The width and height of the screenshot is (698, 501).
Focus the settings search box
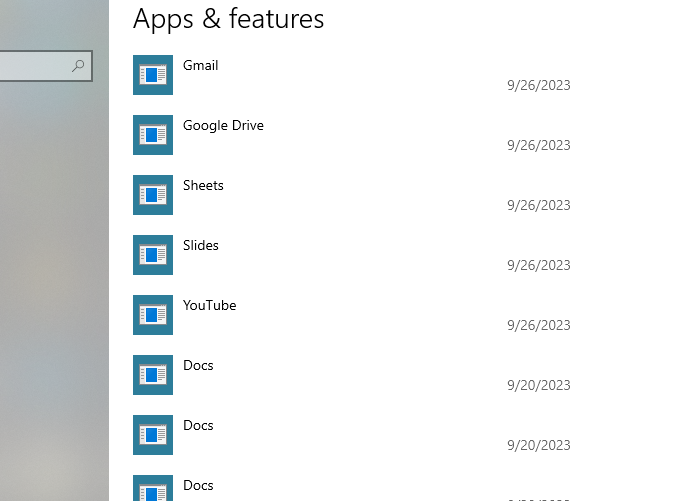(46, 66)
